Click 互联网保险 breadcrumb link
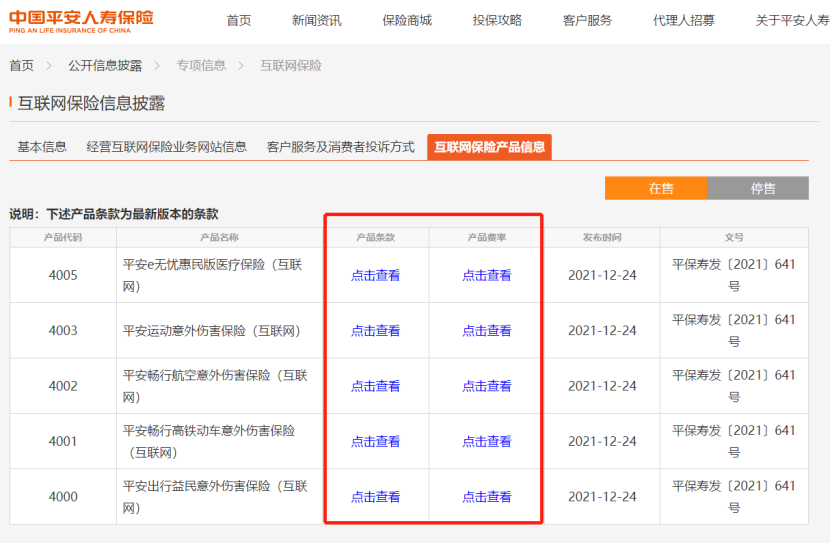 290,66
